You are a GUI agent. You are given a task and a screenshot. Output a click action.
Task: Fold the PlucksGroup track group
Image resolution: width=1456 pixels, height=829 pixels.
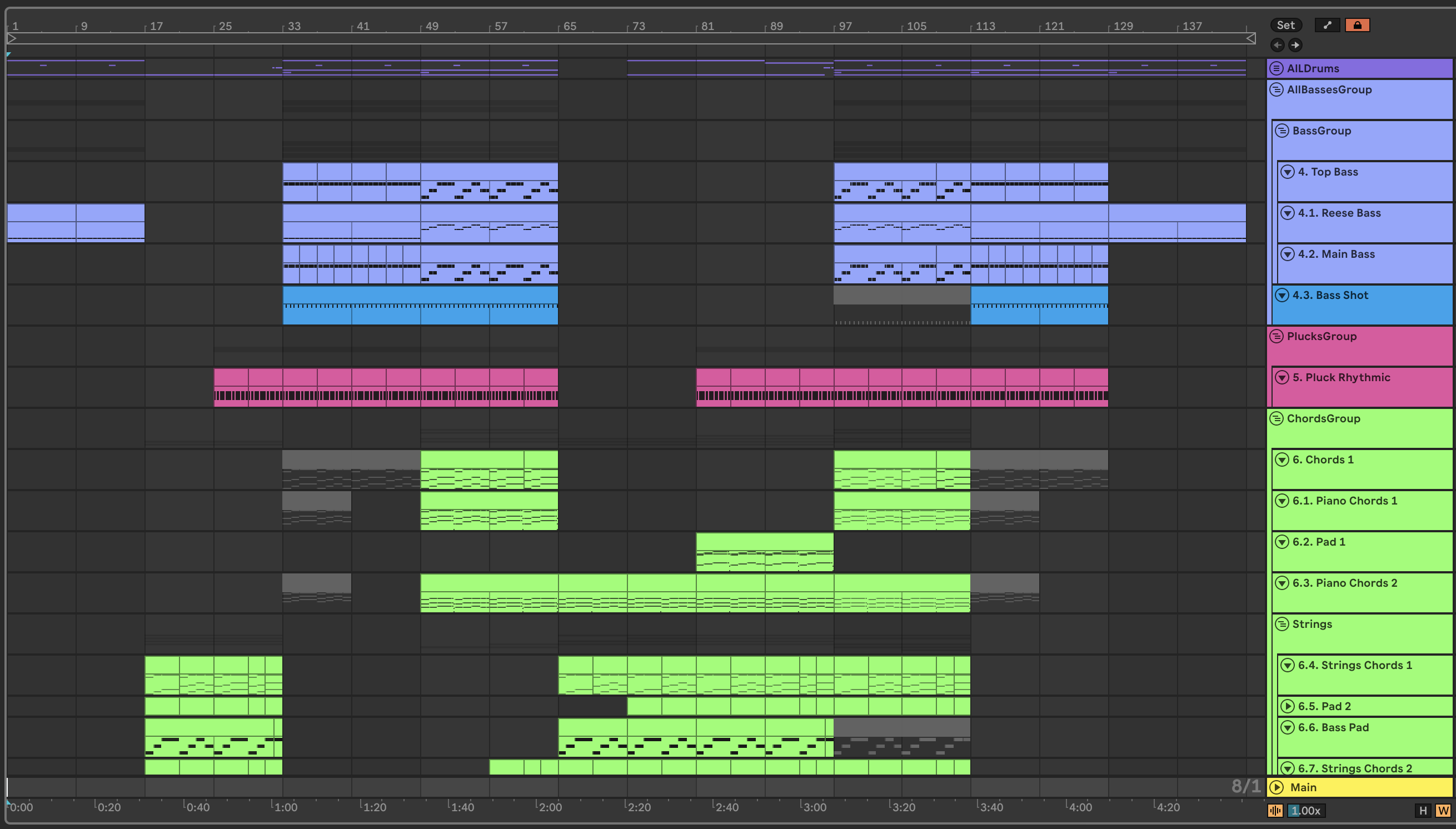click(1277, 336)
